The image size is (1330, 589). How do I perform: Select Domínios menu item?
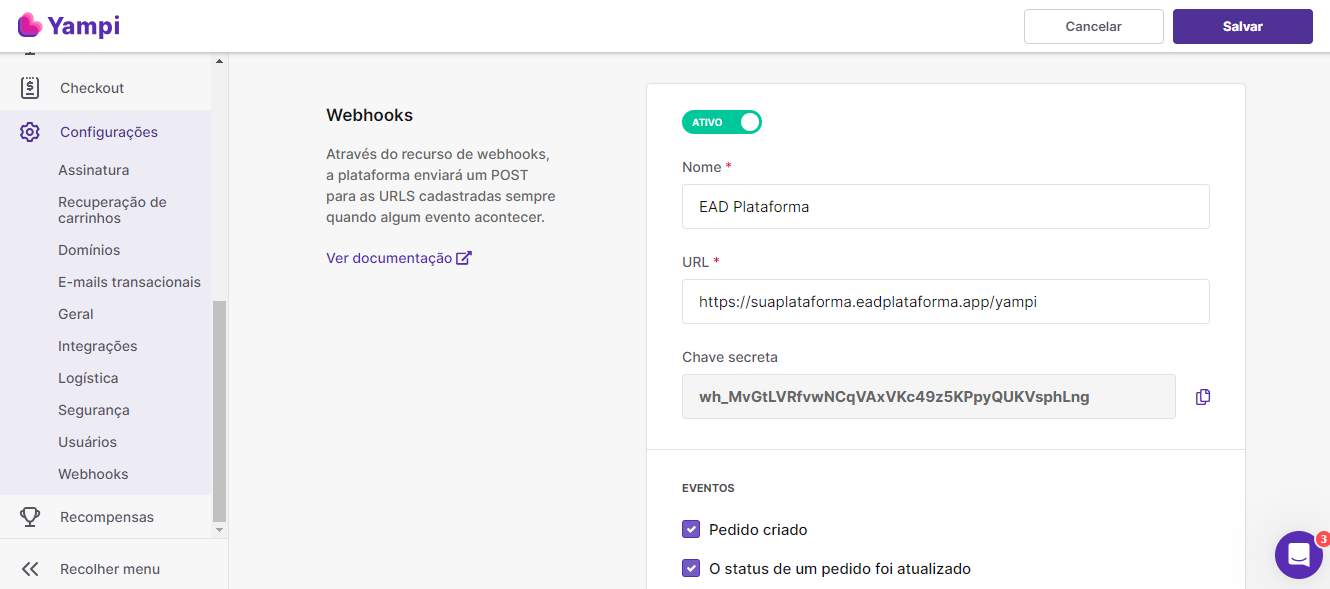pyautogui.click(x=89, y=250)
